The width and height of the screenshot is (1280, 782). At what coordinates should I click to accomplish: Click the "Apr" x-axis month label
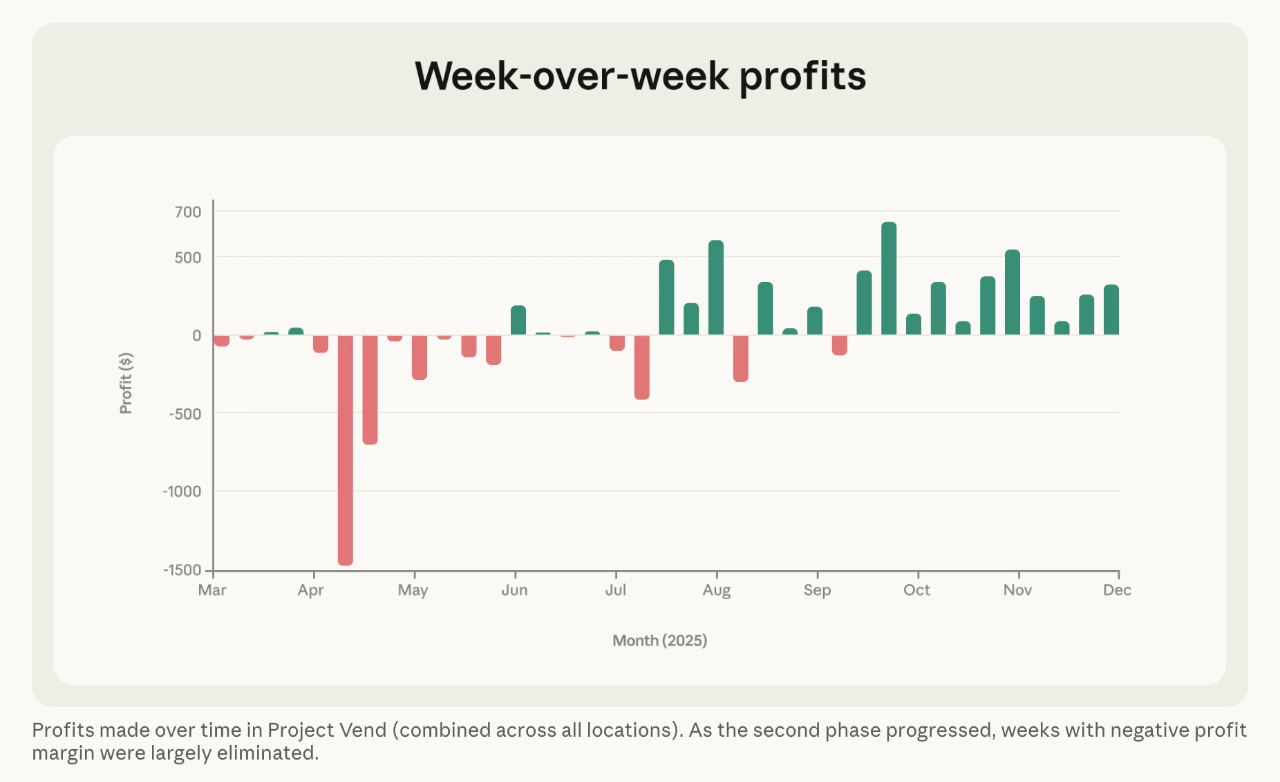[314, 591]
